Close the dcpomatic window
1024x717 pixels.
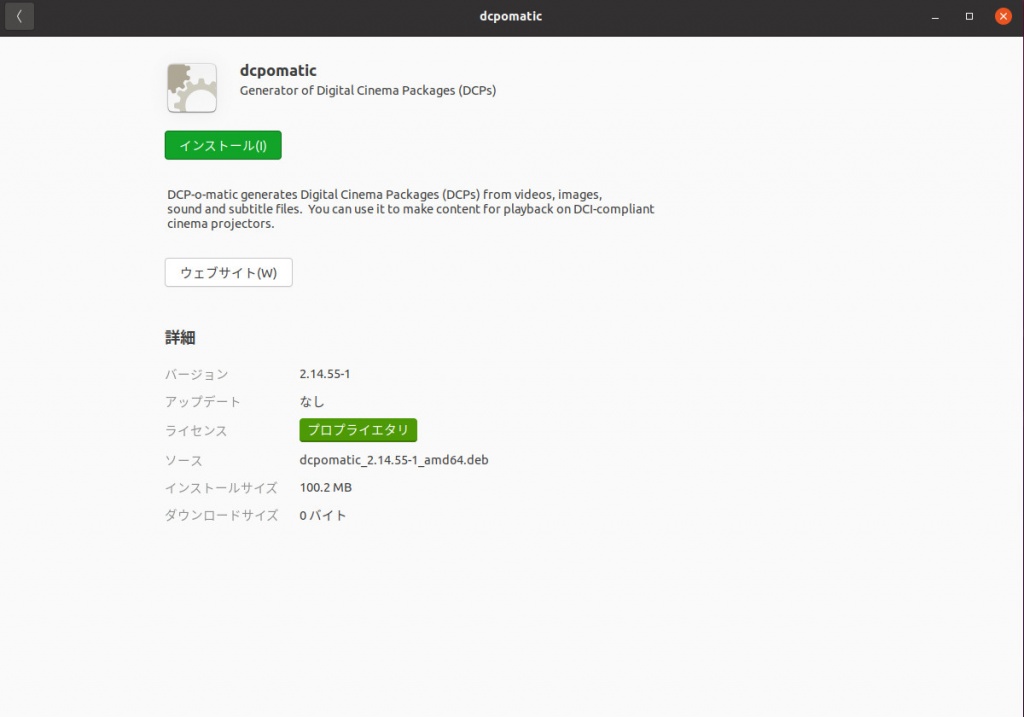pyautogui.click(x=1003, y=17)
